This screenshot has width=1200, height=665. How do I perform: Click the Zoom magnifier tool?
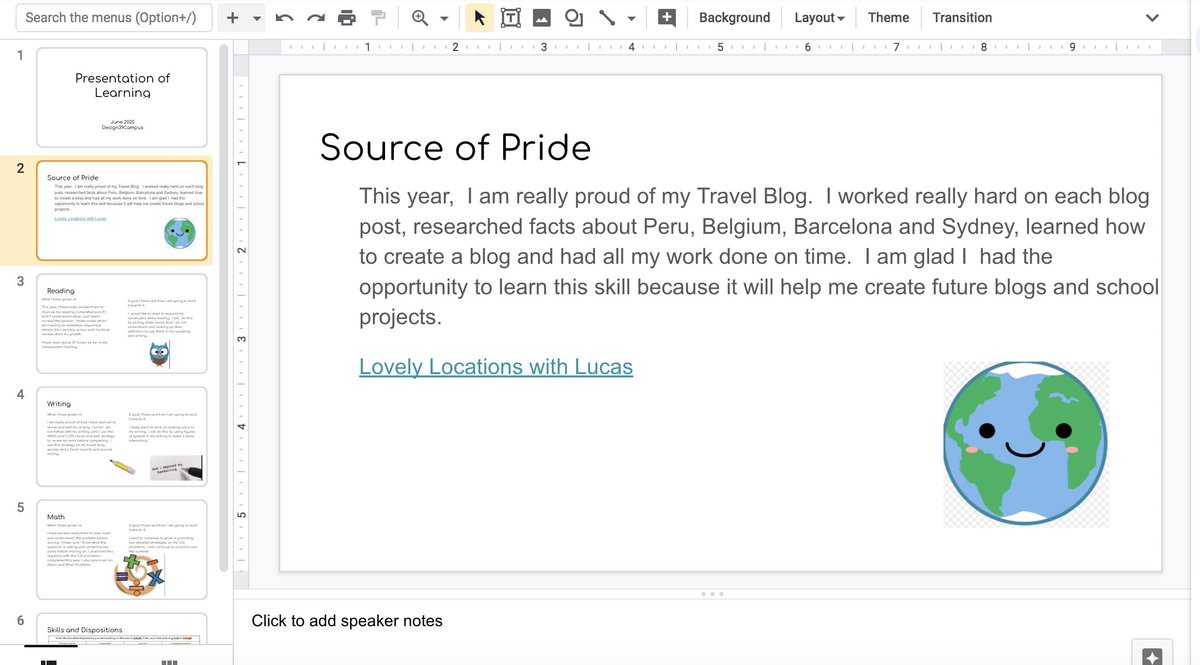[420, 18]
